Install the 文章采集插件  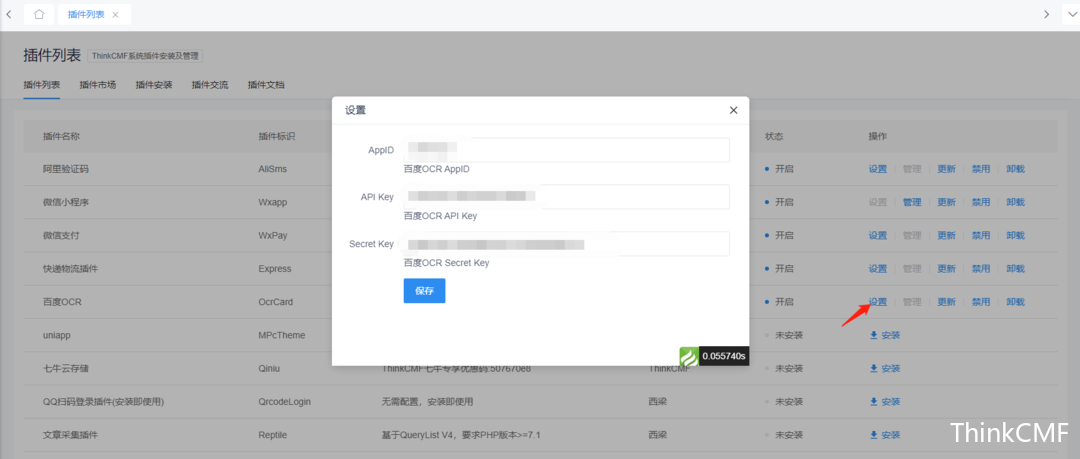(x=885, y=435)
